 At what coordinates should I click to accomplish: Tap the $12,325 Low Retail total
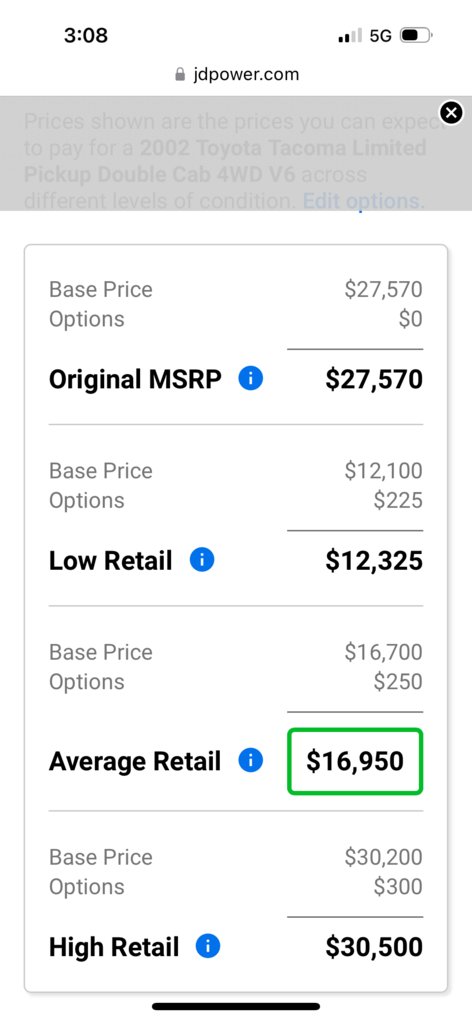click(x=374, y=561)
